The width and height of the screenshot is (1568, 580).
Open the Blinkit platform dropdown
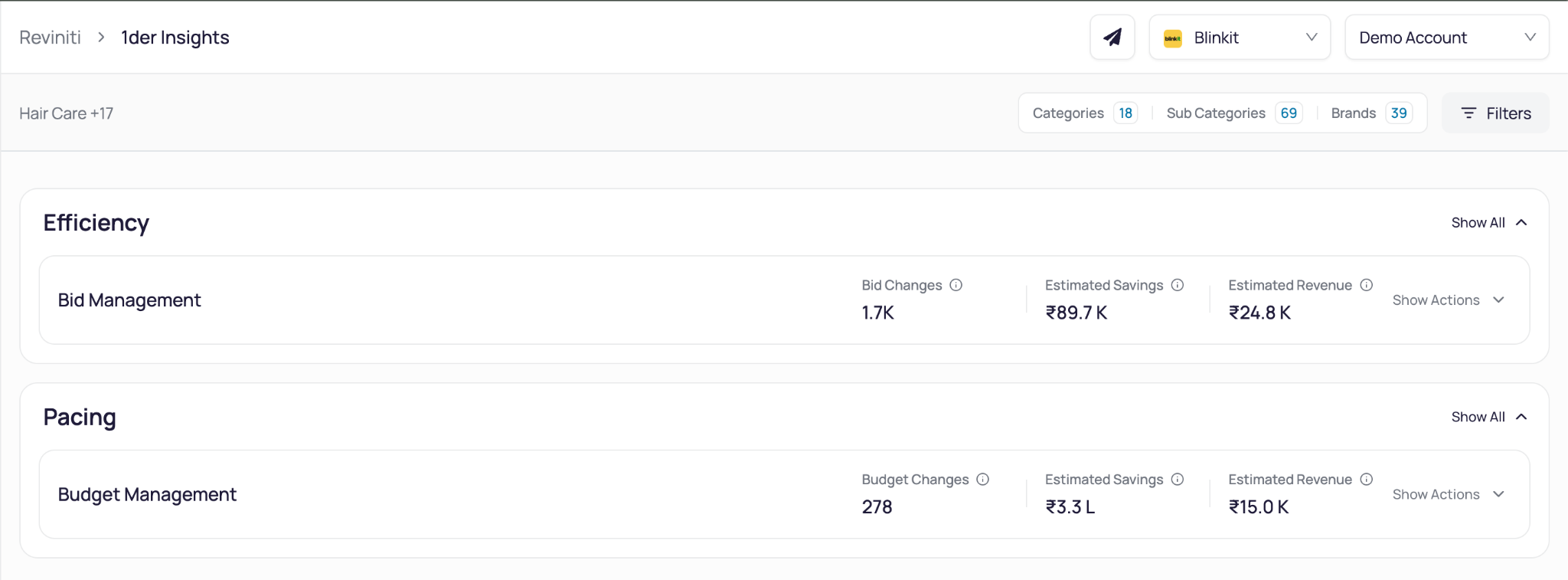pyautogui.click(x=1240, y=37)
